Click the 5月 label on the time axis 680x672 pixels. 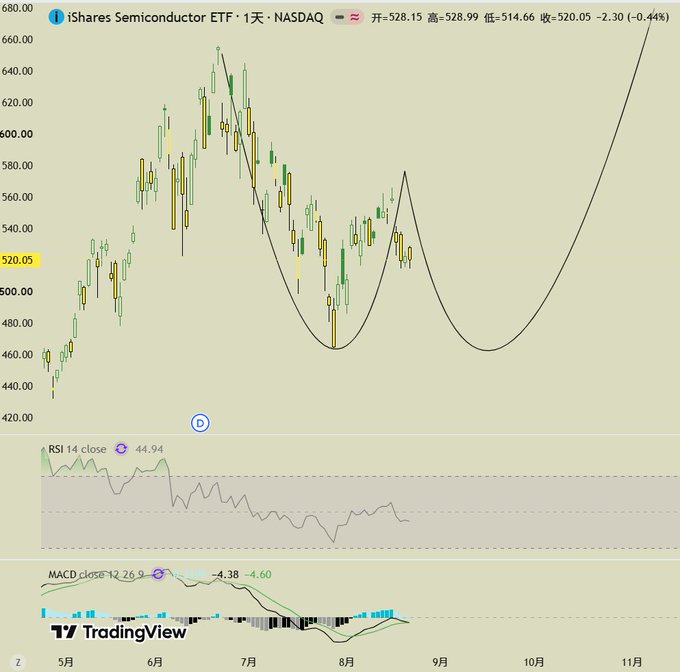[x=65, y=662]
